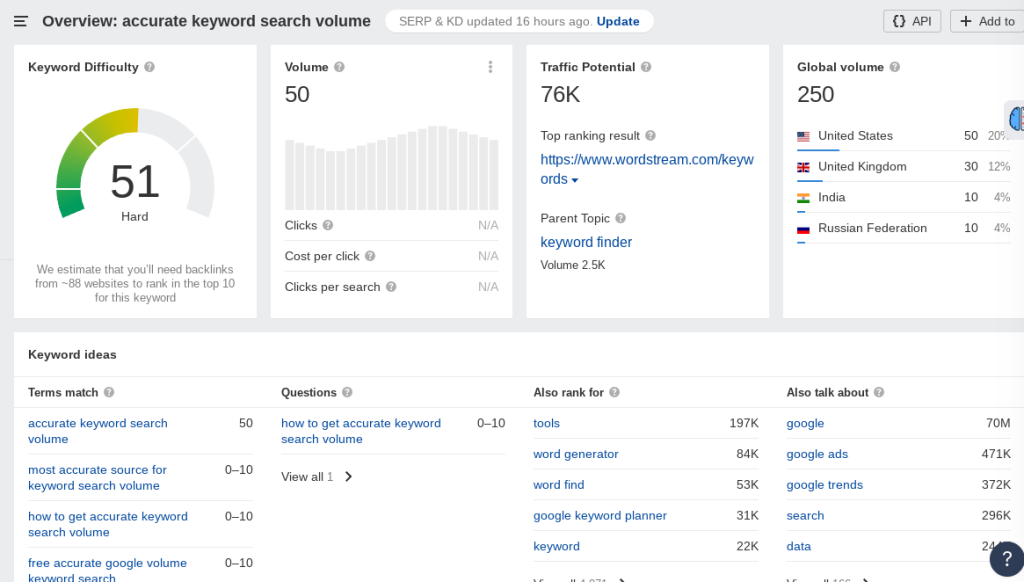
Task: Open the keyword finder parent topic link
Action: coord(586,242)
